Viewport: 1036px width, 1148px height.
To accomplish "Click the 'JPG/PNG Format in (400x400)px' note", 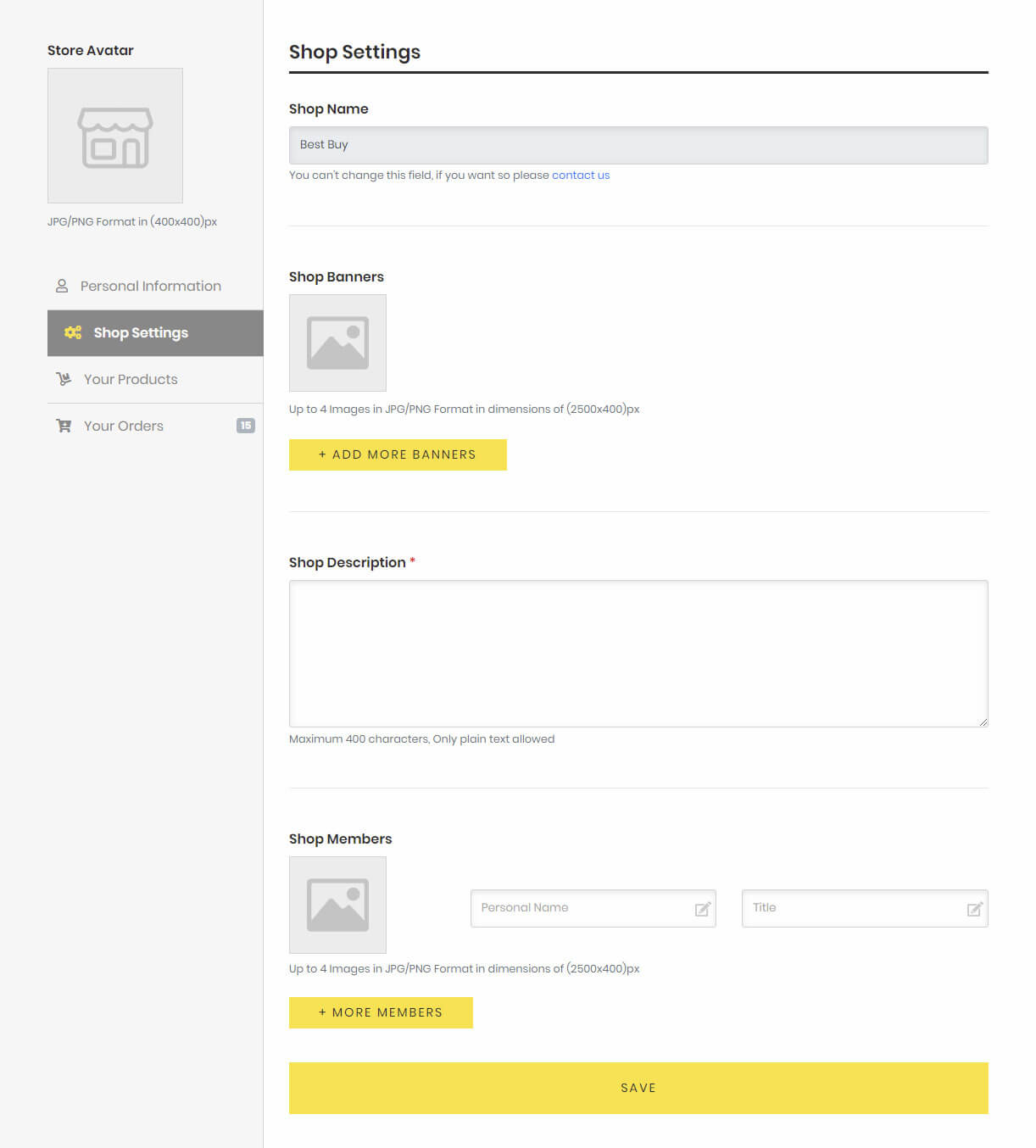I will pos(132,222).
